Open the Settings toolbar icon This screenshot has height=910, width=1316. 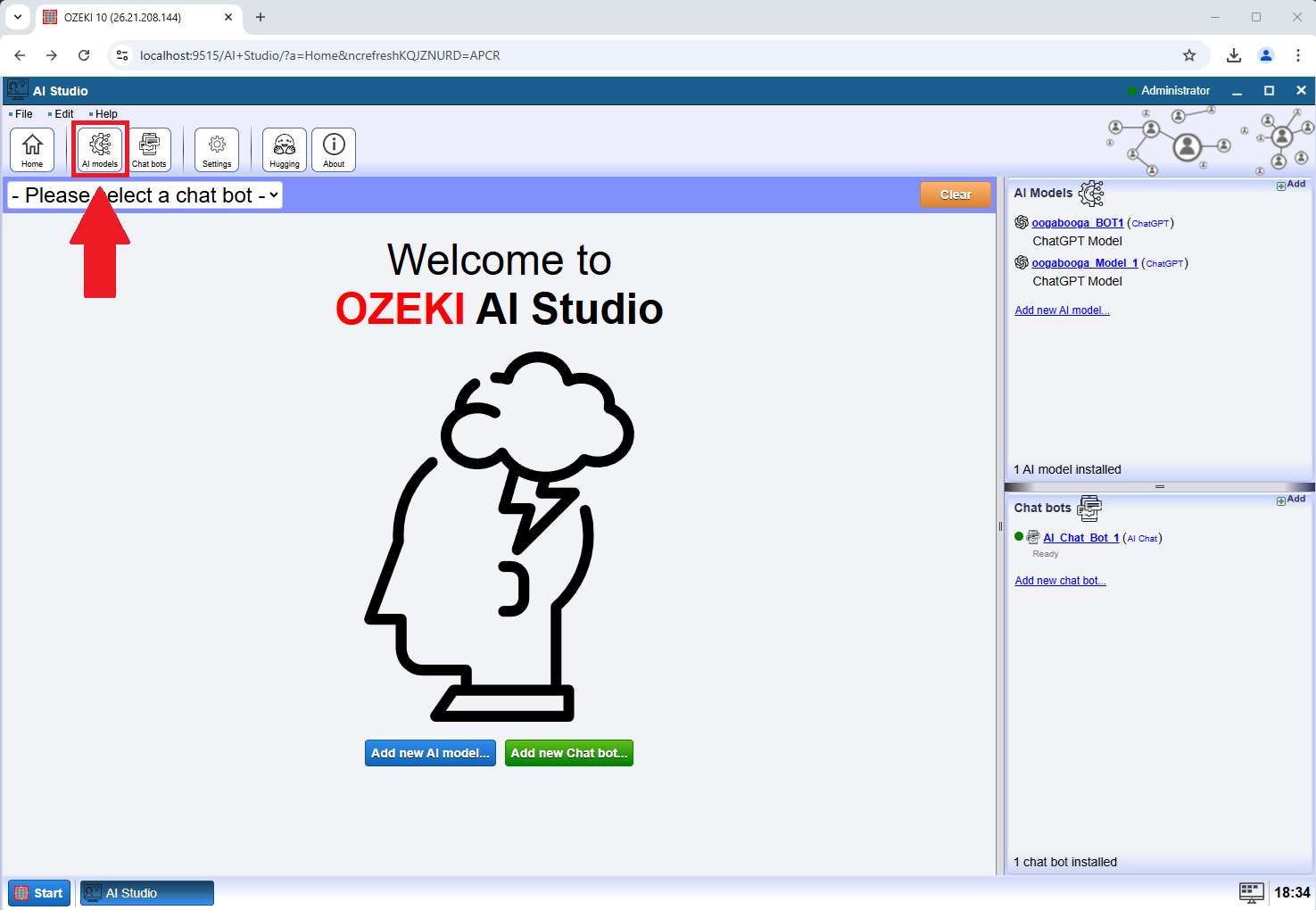(217, 149)
